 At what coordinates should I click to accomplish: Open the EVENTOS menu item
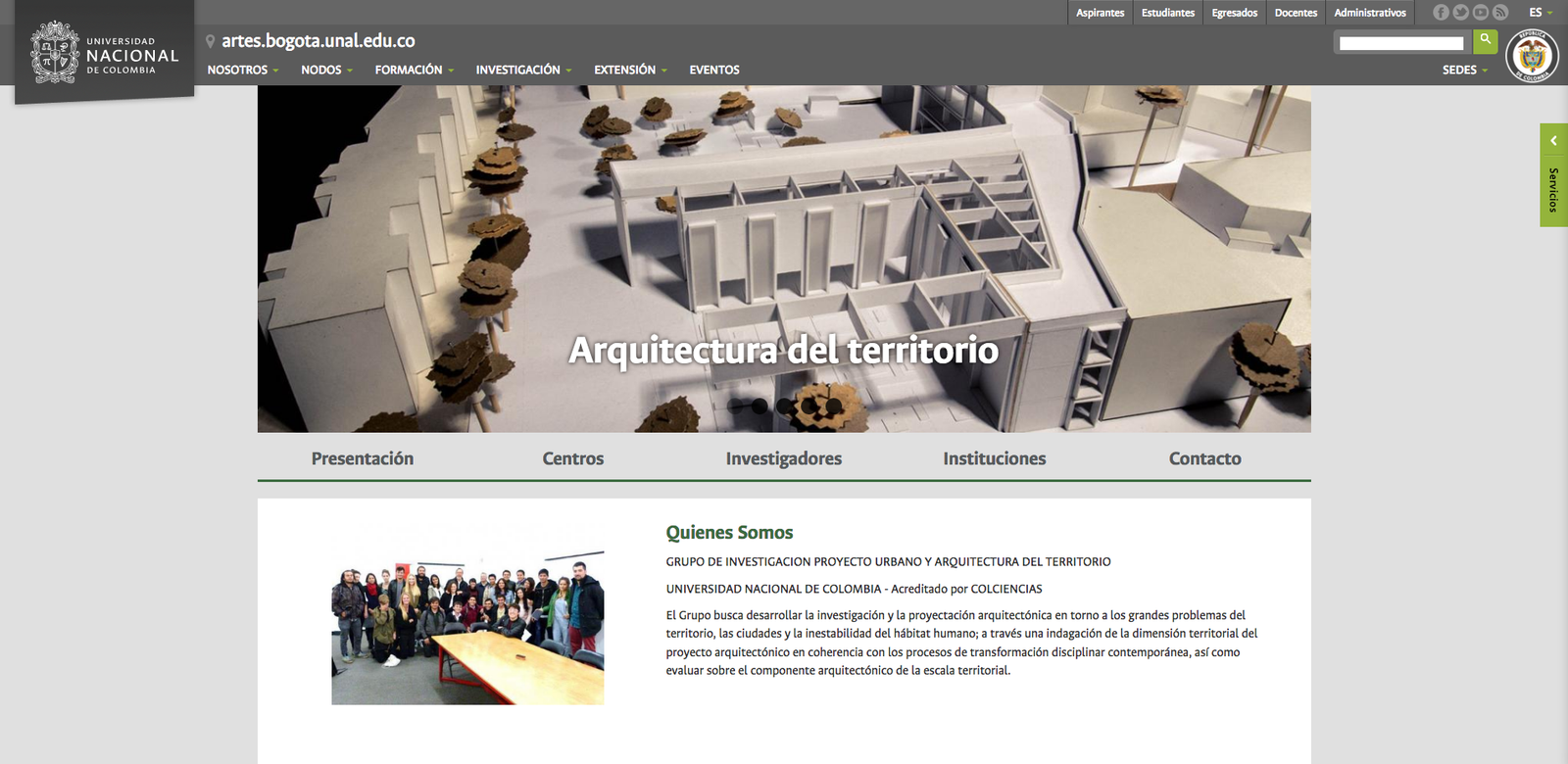pyautogui.click(x=714, y=70)
